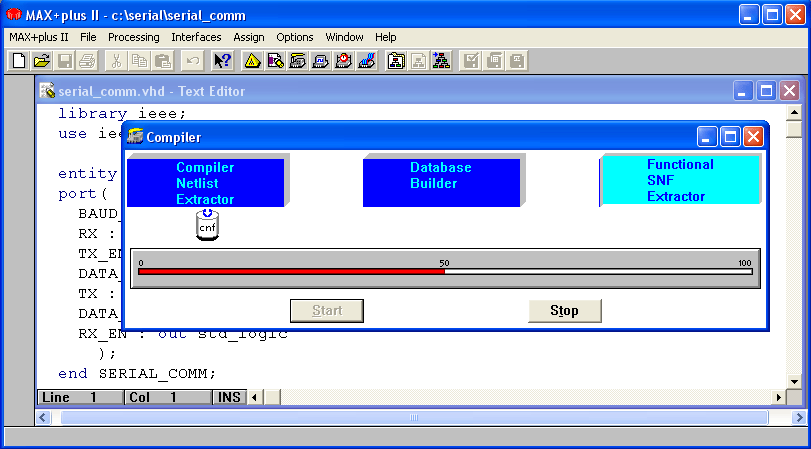
Task: Click the disabled Start button
Action: (x=327, y=311)
